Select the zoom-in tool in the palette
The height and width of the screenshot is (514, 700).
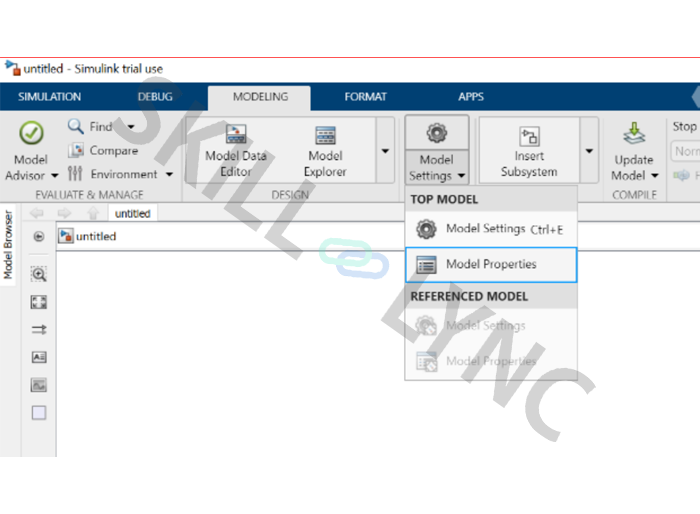[39, 274]
